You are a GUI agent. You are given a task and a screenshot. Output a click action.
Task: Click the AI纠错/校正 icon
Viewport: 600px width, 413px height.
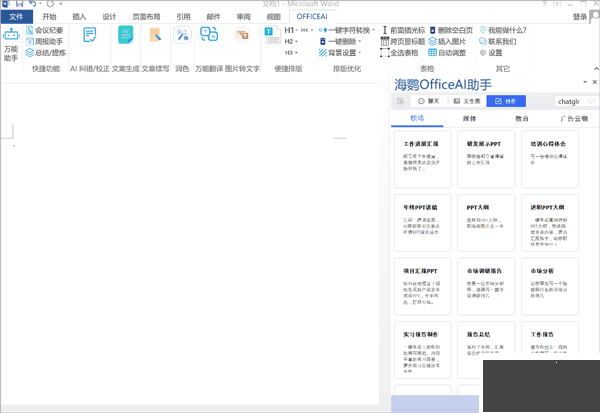pyautogui.click(x=90, y=36)
